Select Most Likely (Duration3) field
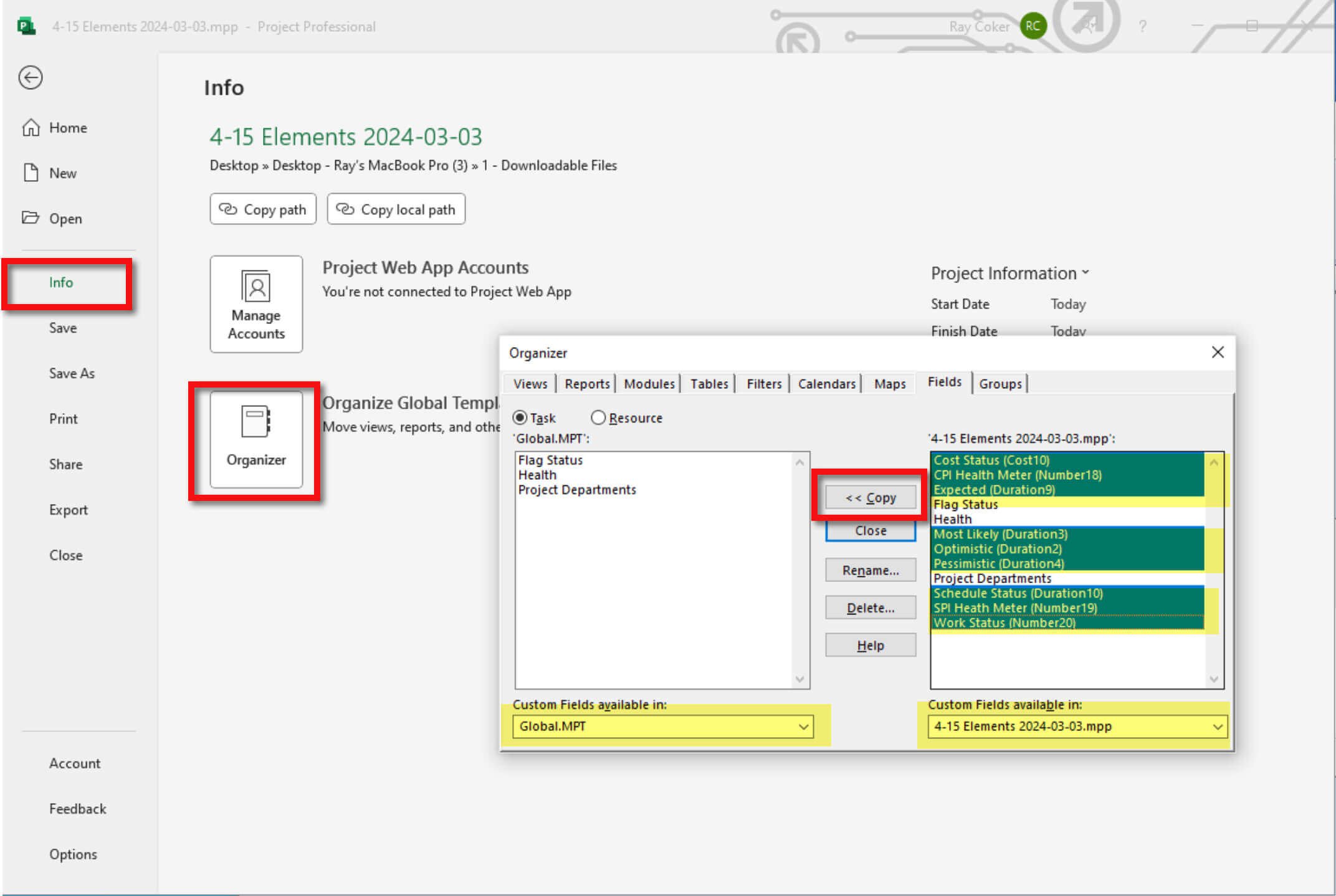Screen dimensions: 1336x896 pyautogui.click(x=1068, y=534)
